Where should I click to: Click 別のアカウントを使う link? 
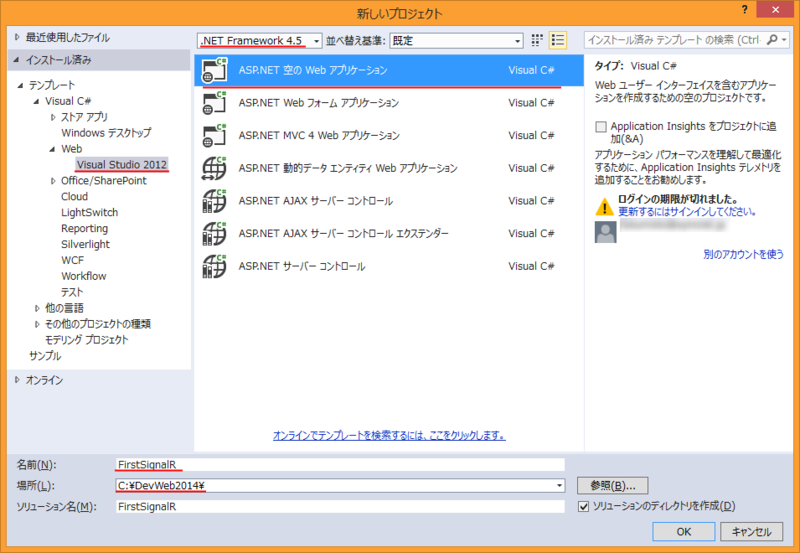pos(743,254)
